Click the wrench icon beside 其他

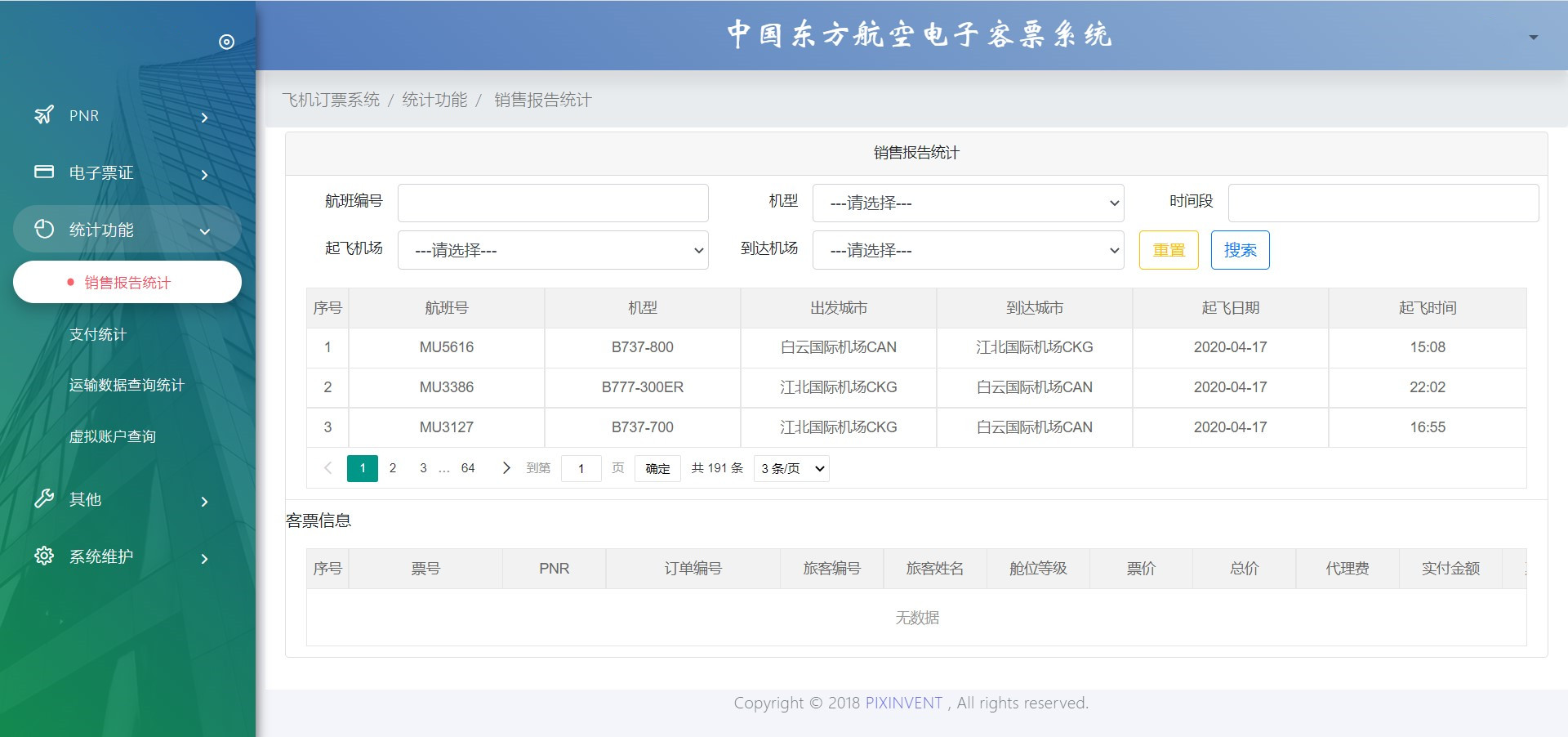point(44,498)
